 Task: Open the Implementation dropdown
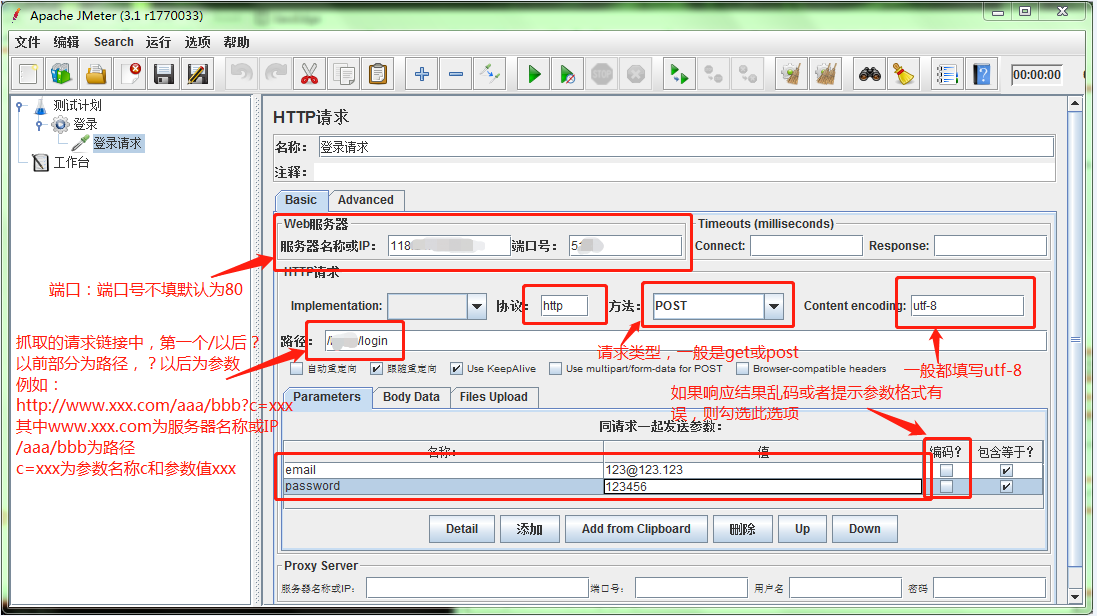point(476,306)
